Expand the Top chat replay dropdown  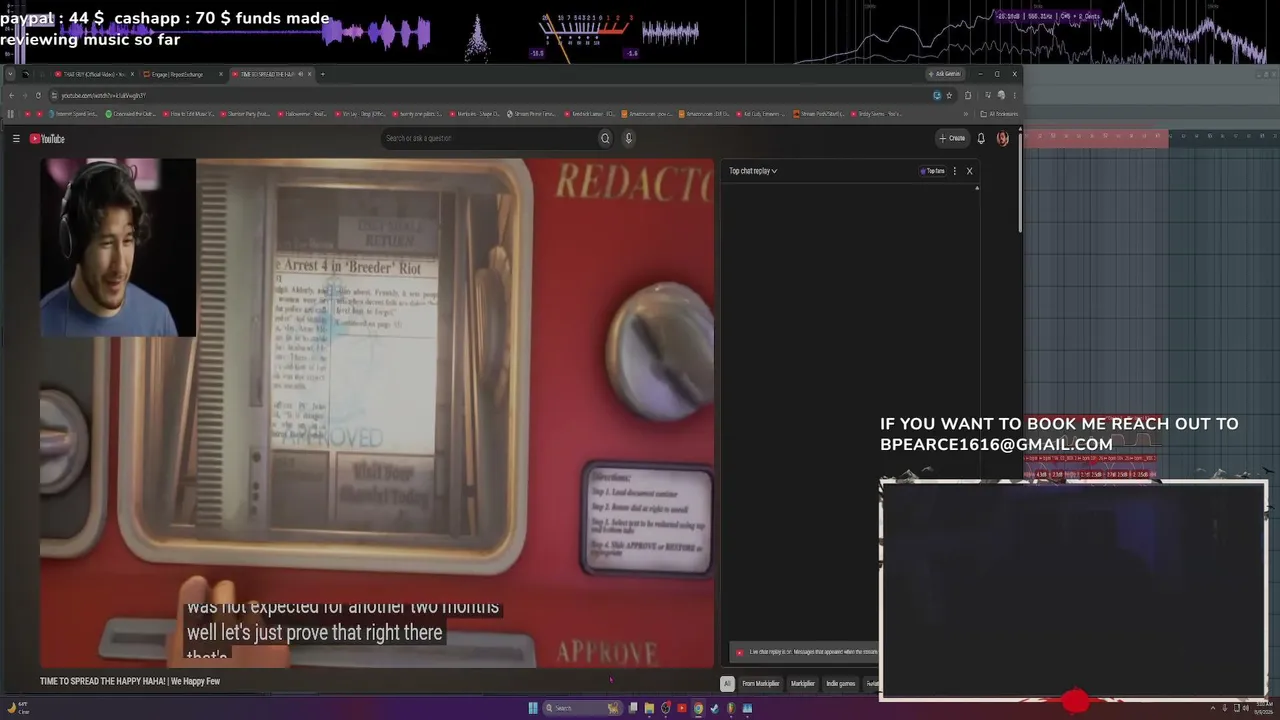[x=753, y=171]
